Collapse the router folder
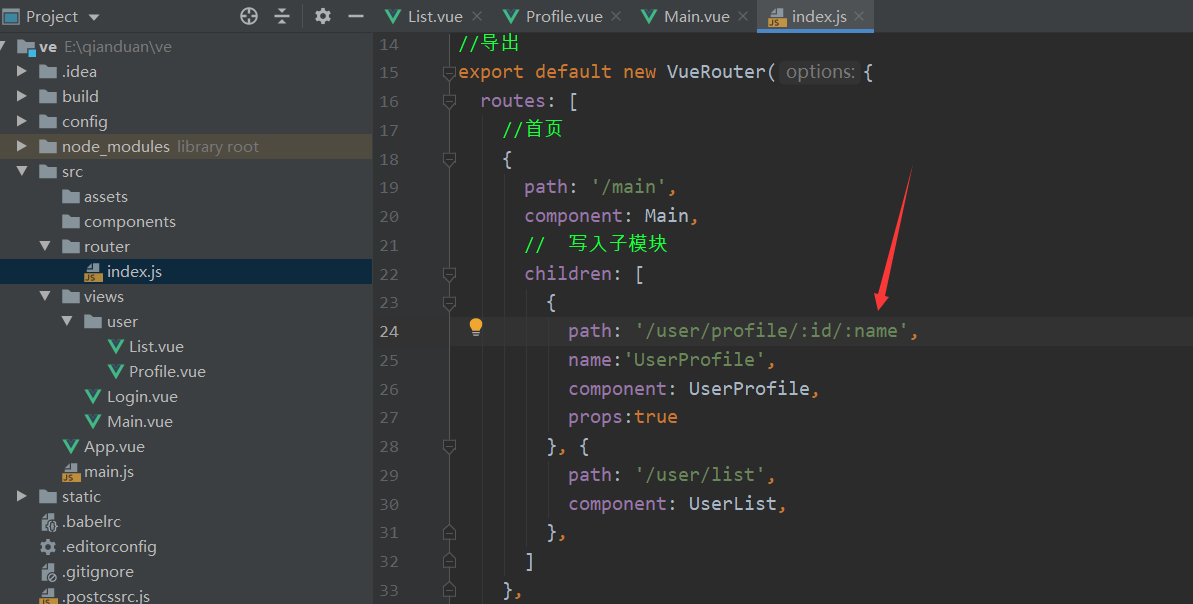1193x604 pixels. pos(45,246)
